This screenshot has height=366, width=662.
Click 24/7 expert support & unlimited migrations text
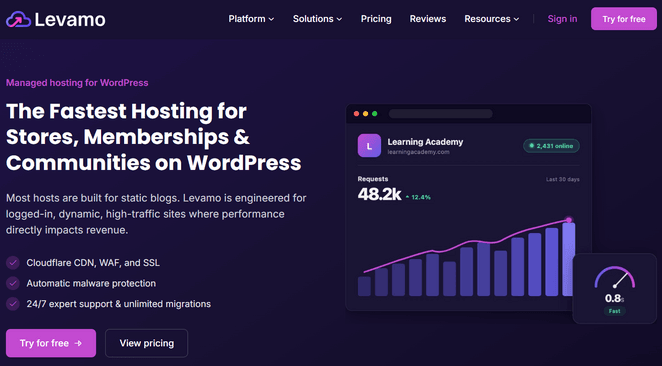coord(118,304)
